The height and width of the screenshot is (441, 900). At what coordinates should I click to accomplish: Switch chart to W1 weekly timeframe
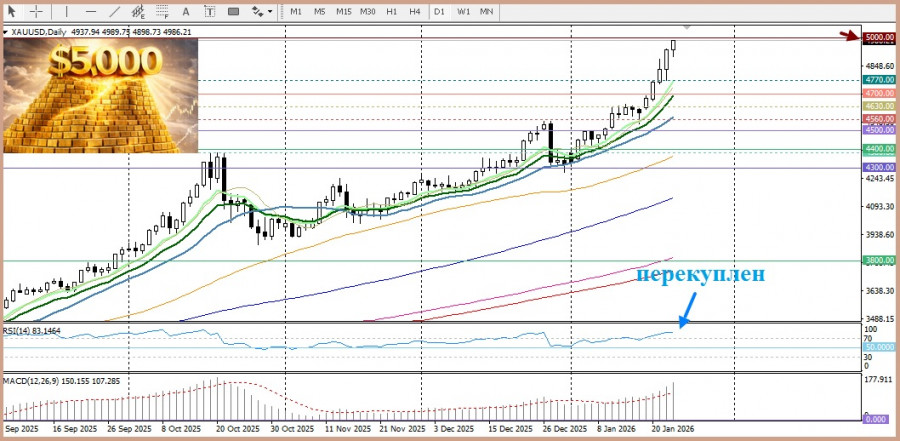pyautogui.click(x=464, y=11)
